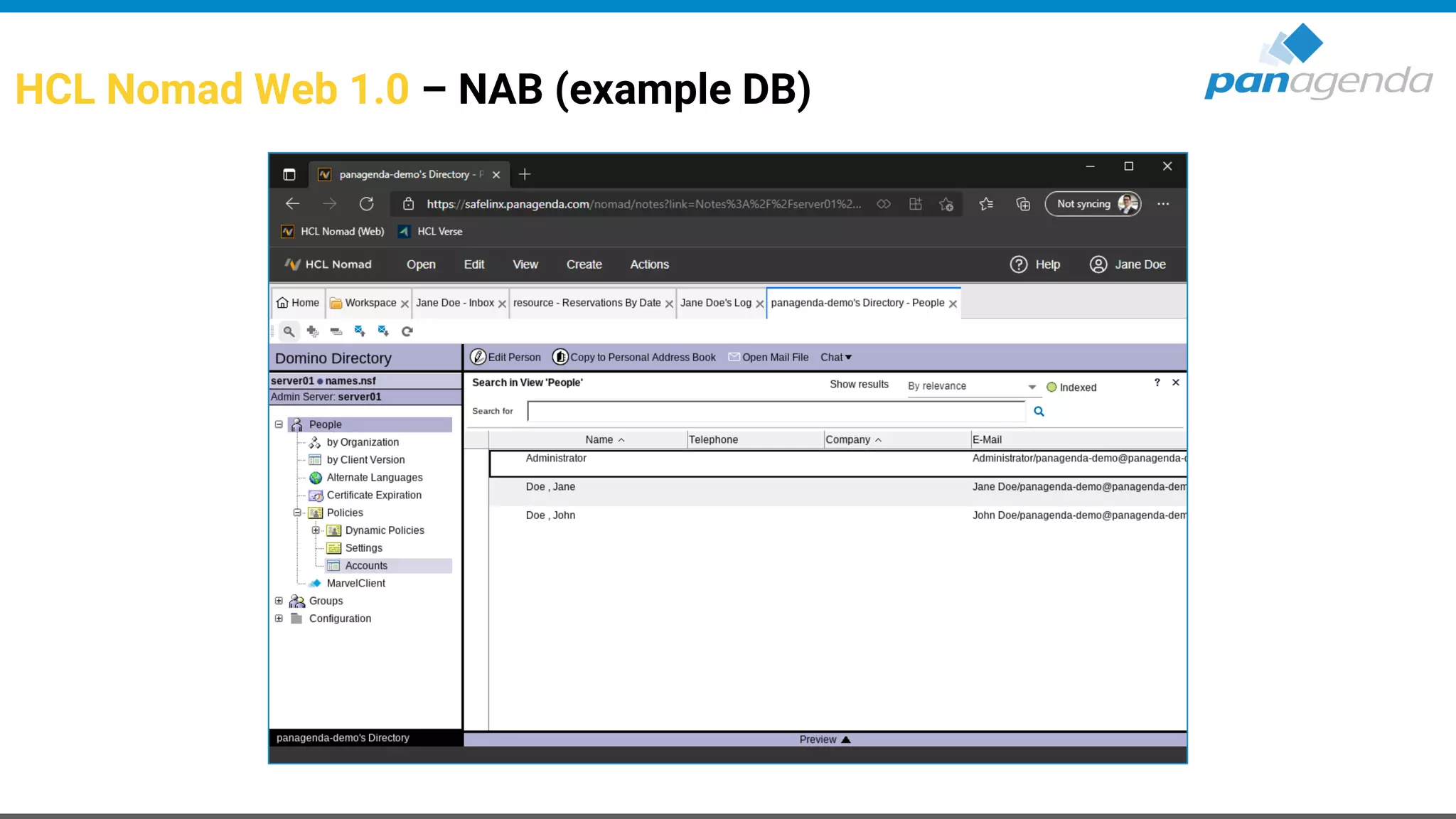Image resolution: width=1456 pixels, height=819 pixels.
Task: Click the Jane Doe user account icon
Action: point(1098,264)
